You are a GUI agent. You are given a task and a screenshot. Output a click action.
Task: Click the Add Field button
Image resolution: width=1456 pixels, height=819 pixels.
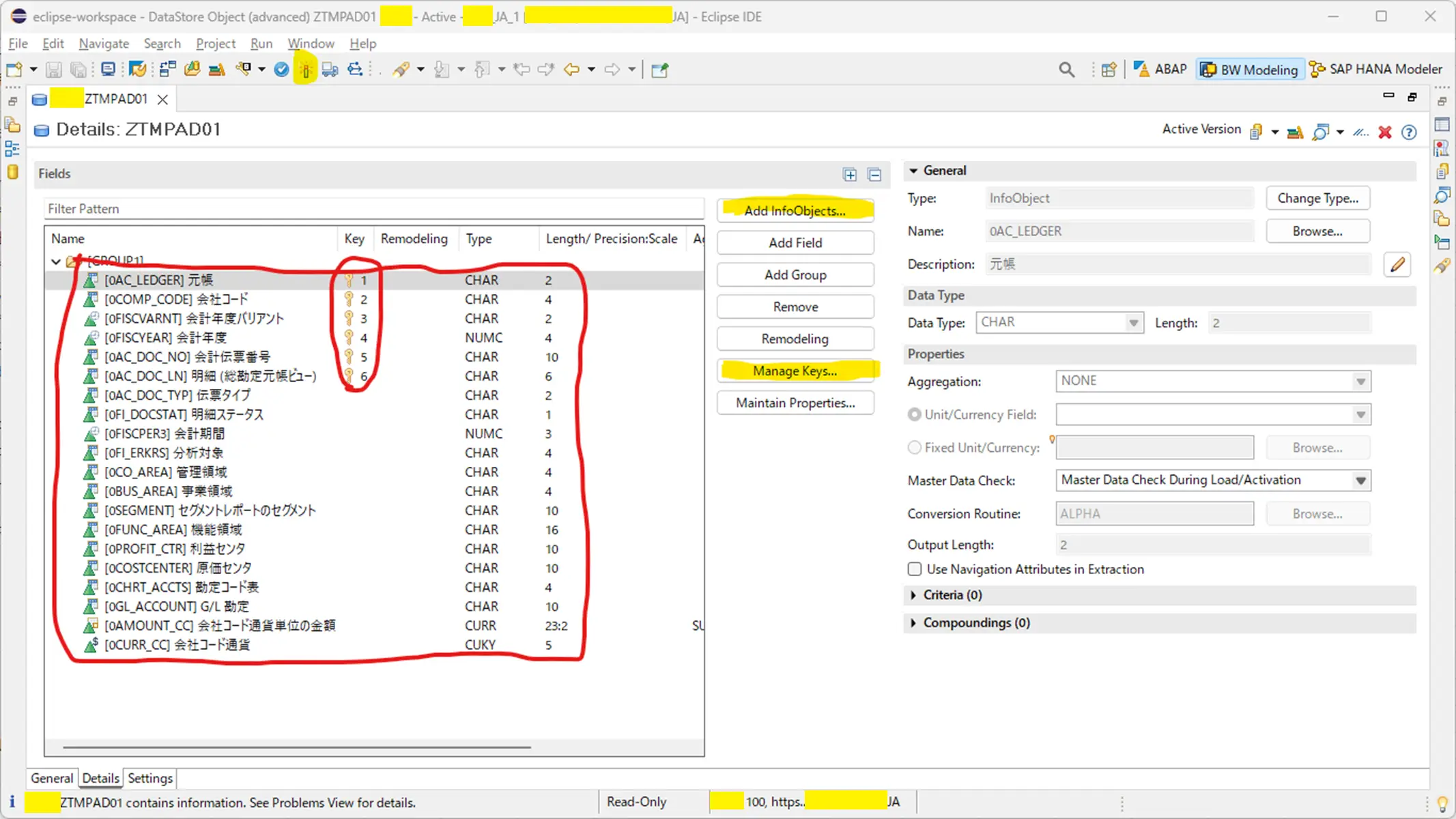click(795, 243)
